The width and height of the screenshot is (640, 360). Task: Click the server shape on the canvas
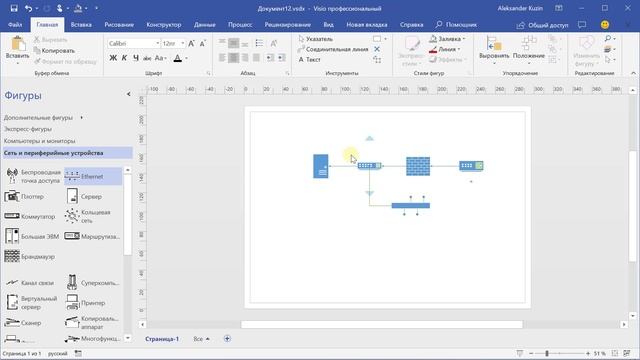click(x=320, y=166)
